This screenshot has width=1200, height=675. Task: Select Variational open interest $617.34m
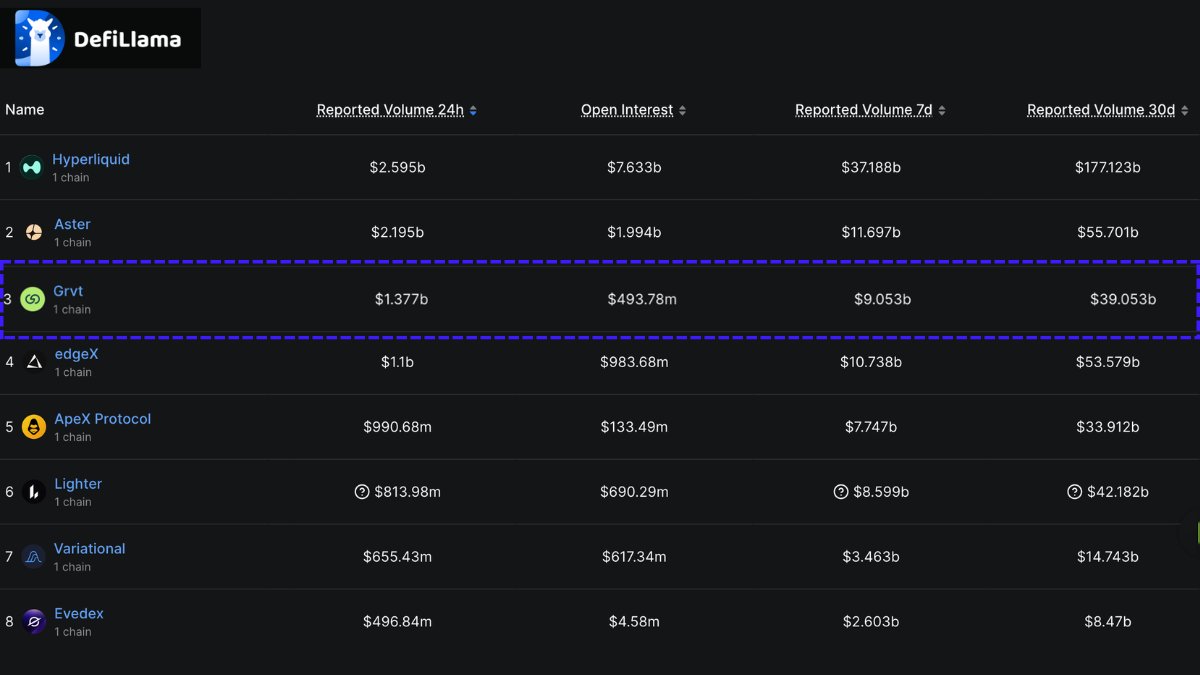(x=634, y=557)
